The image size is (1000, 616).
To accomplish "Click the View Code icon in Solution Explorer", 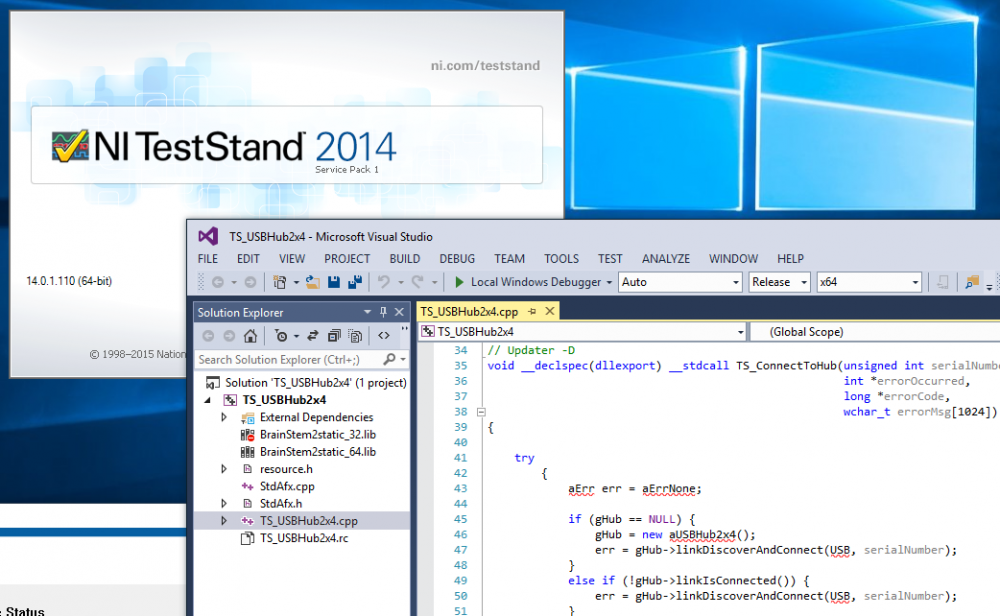I will pos(384,336).
